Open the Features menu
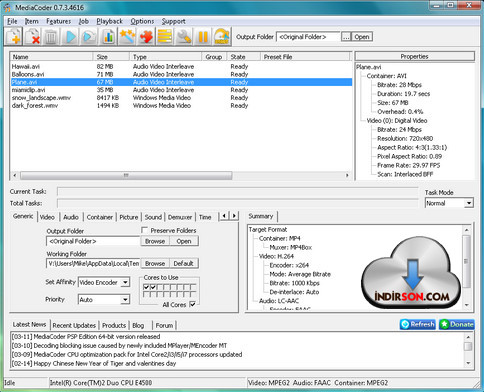The image size is (484, 392). coord(59,21)
